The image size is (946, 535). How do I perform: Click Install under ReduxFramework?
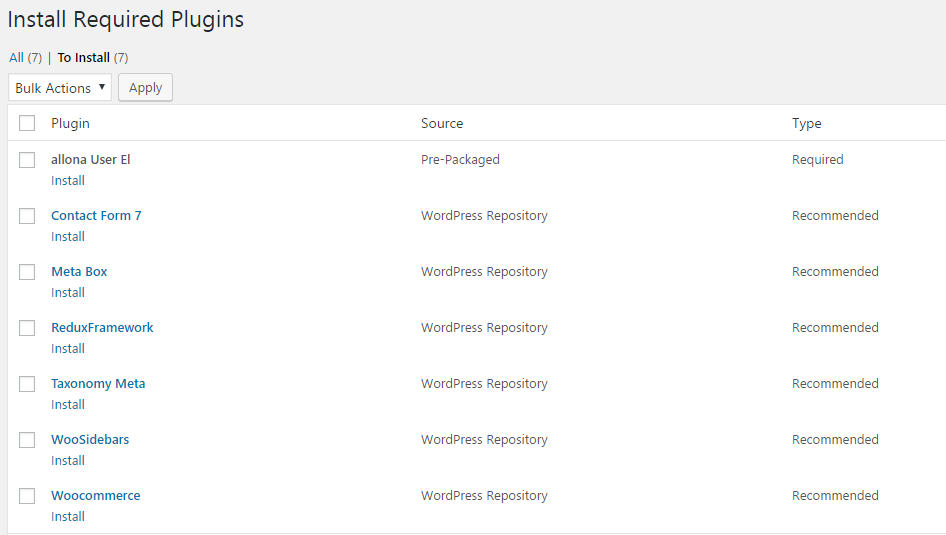coord(68,349)
